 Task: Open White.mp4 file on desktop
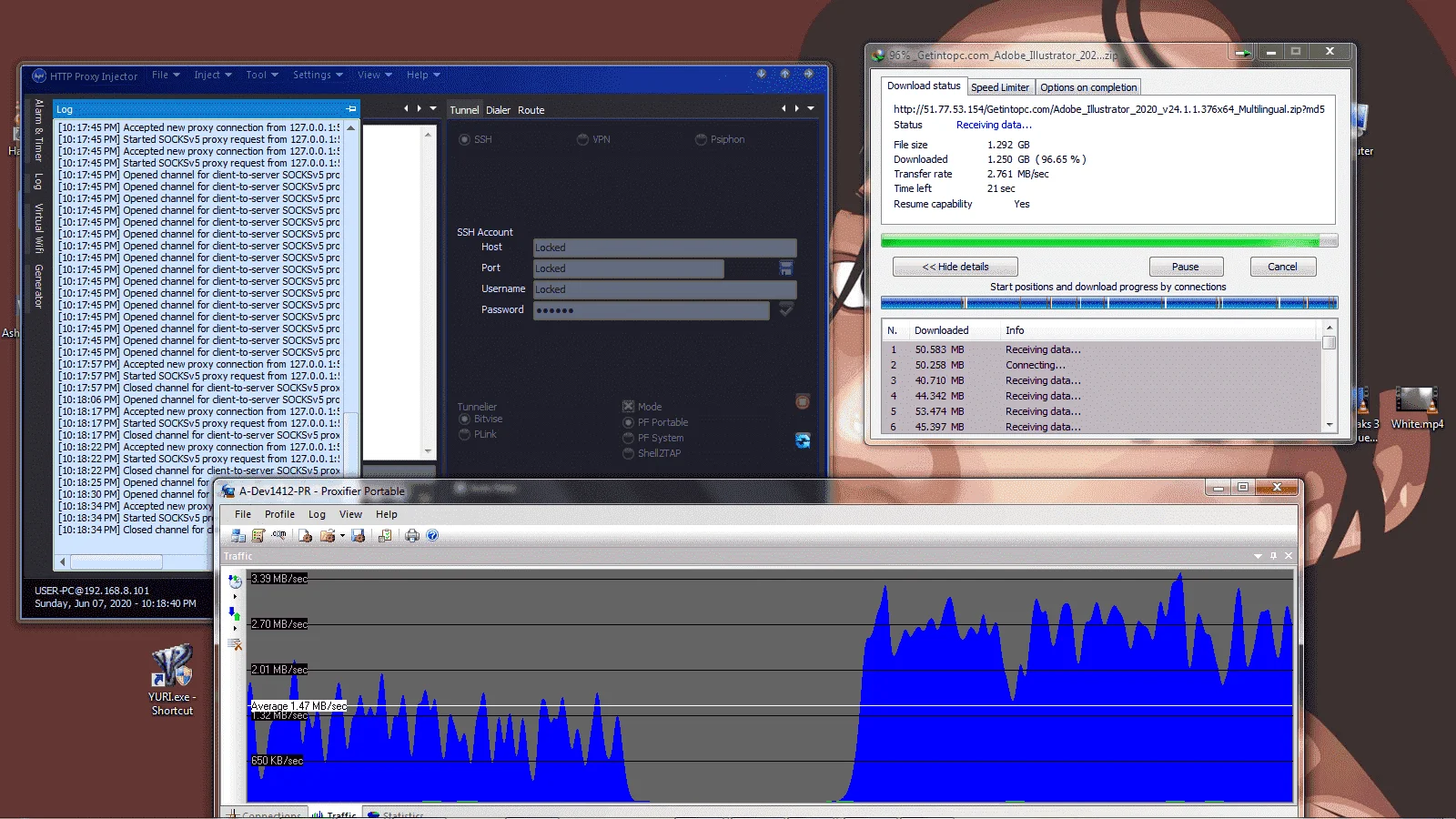1417,408
